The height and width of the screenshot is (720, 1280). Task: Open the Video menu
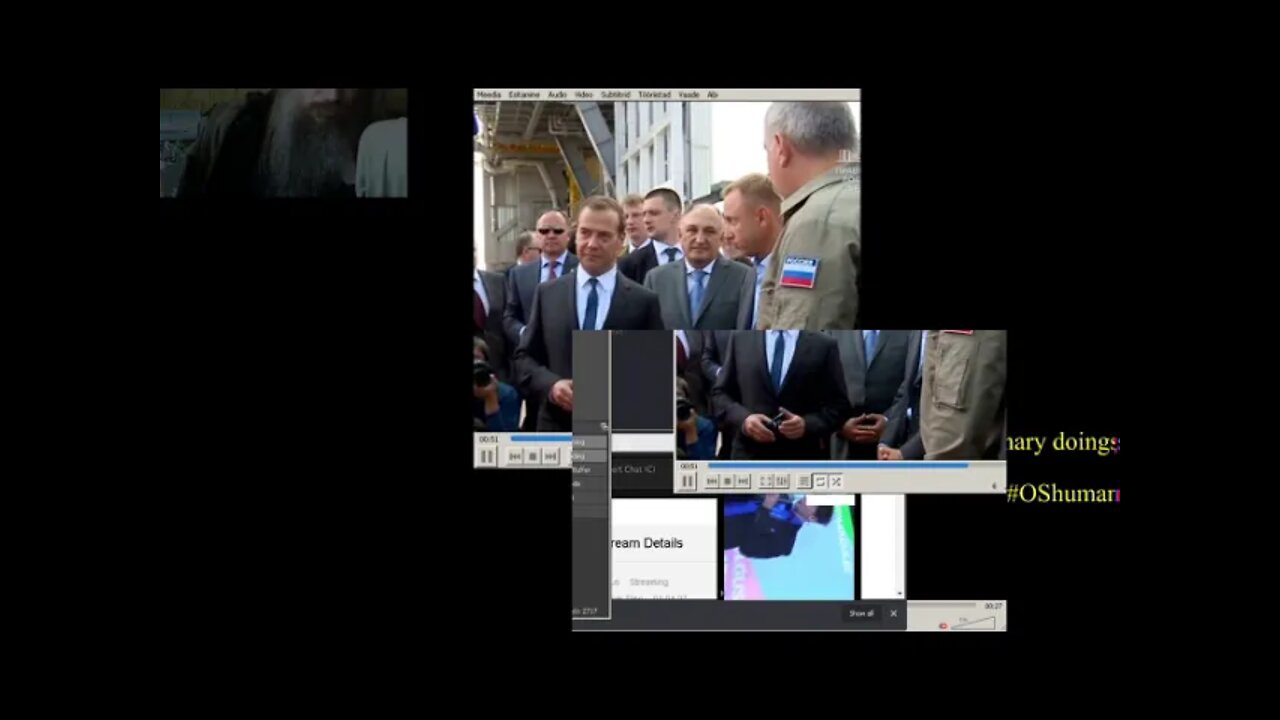pos(584,95)
